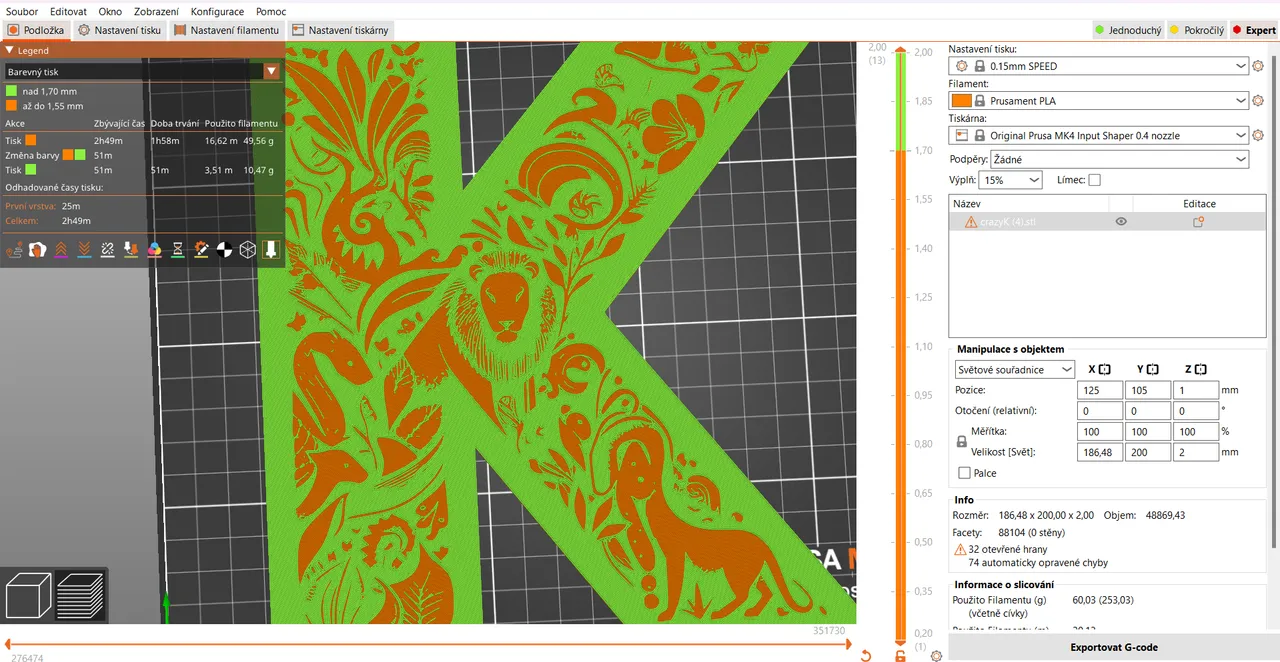Enable the Palce units checkbox
1280x662 pixels.
(x=964, y=473)
